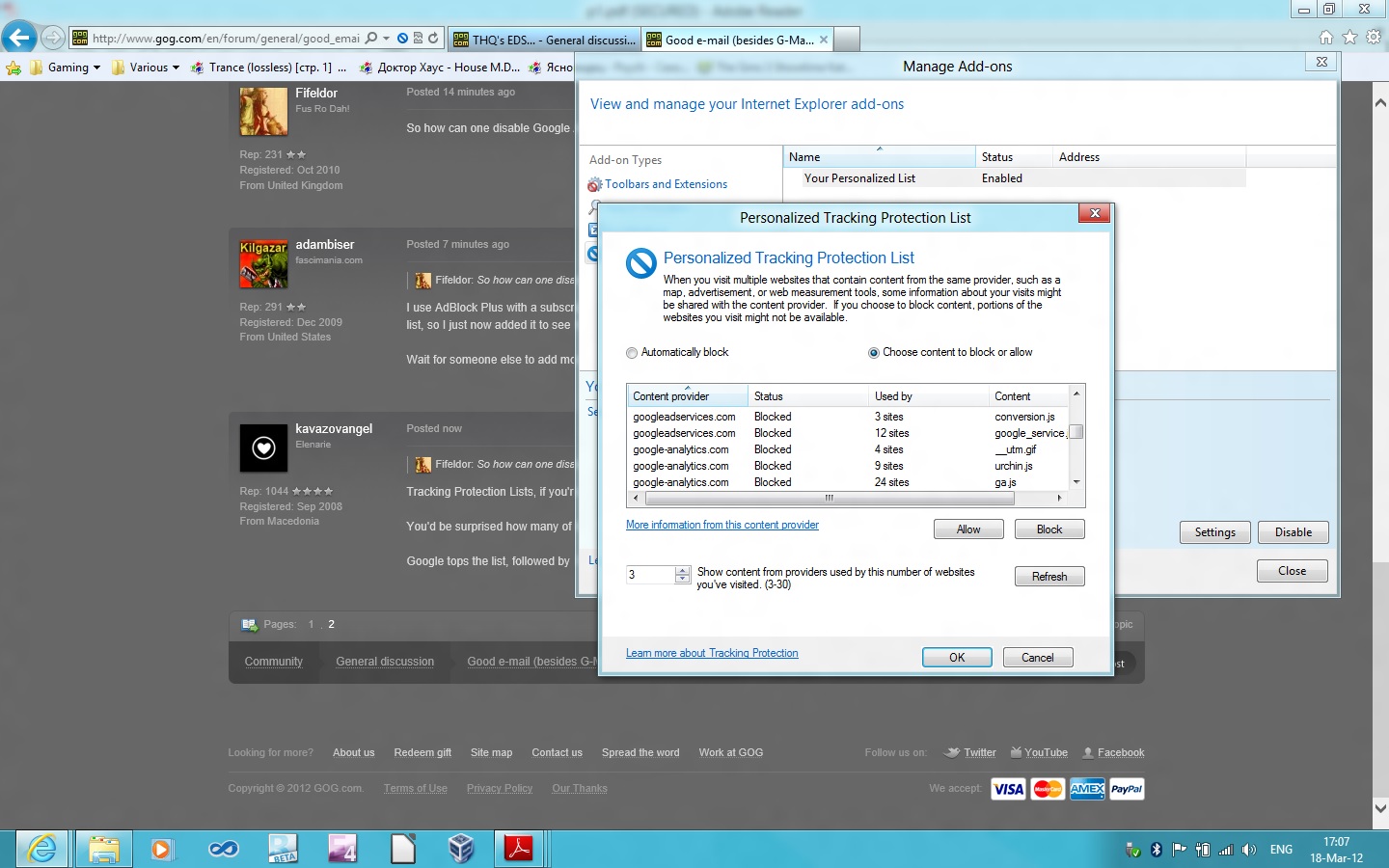Select Toolbars and Extensions add-on type
1389x868 pixels.
[x=666, y=184]
